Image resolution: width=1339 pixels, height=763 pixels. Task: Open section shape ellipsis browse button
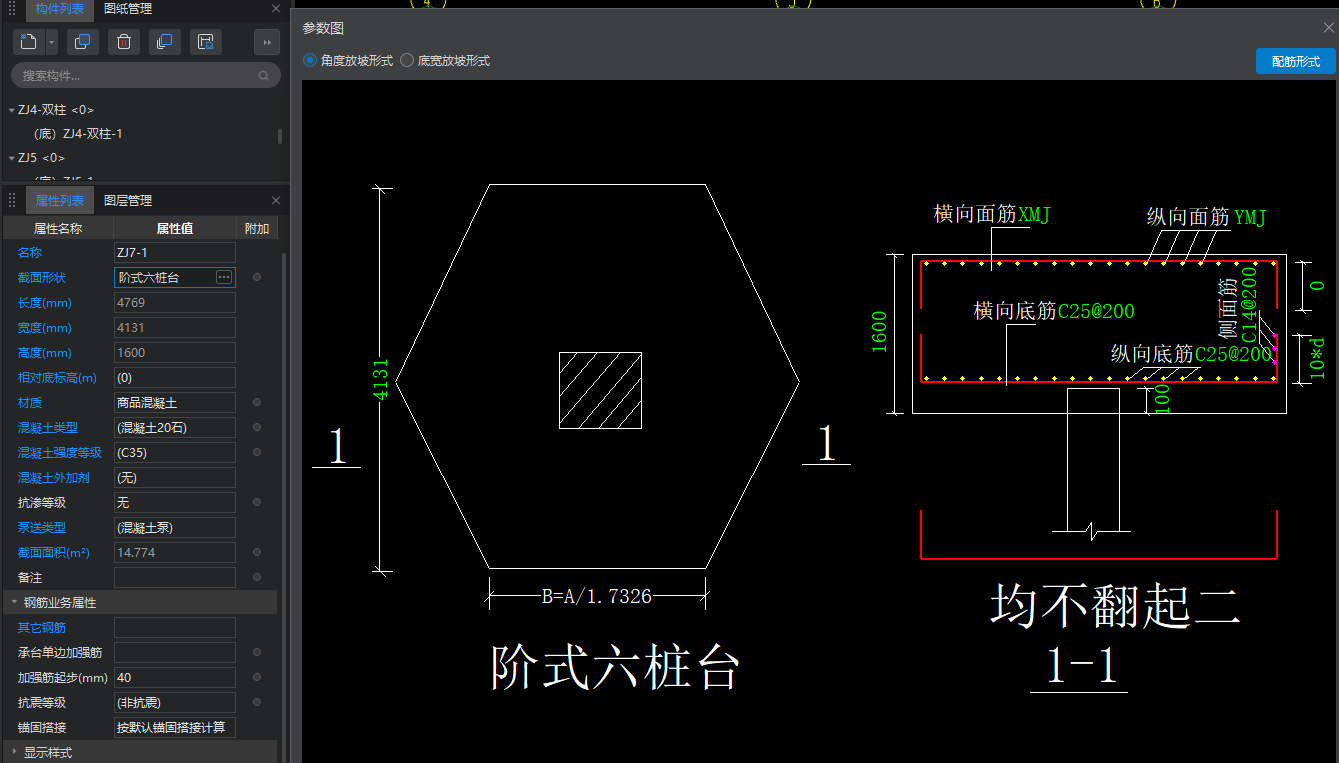[224, 277]
